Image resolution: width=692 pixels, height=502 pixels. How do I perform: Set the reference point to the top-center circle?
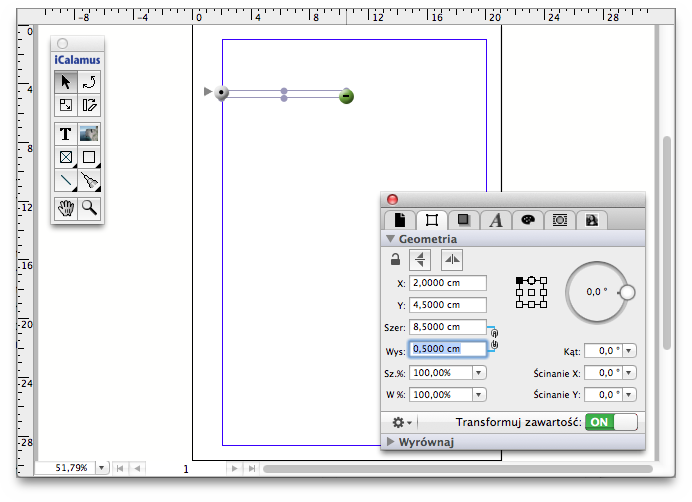coord(531,280)
